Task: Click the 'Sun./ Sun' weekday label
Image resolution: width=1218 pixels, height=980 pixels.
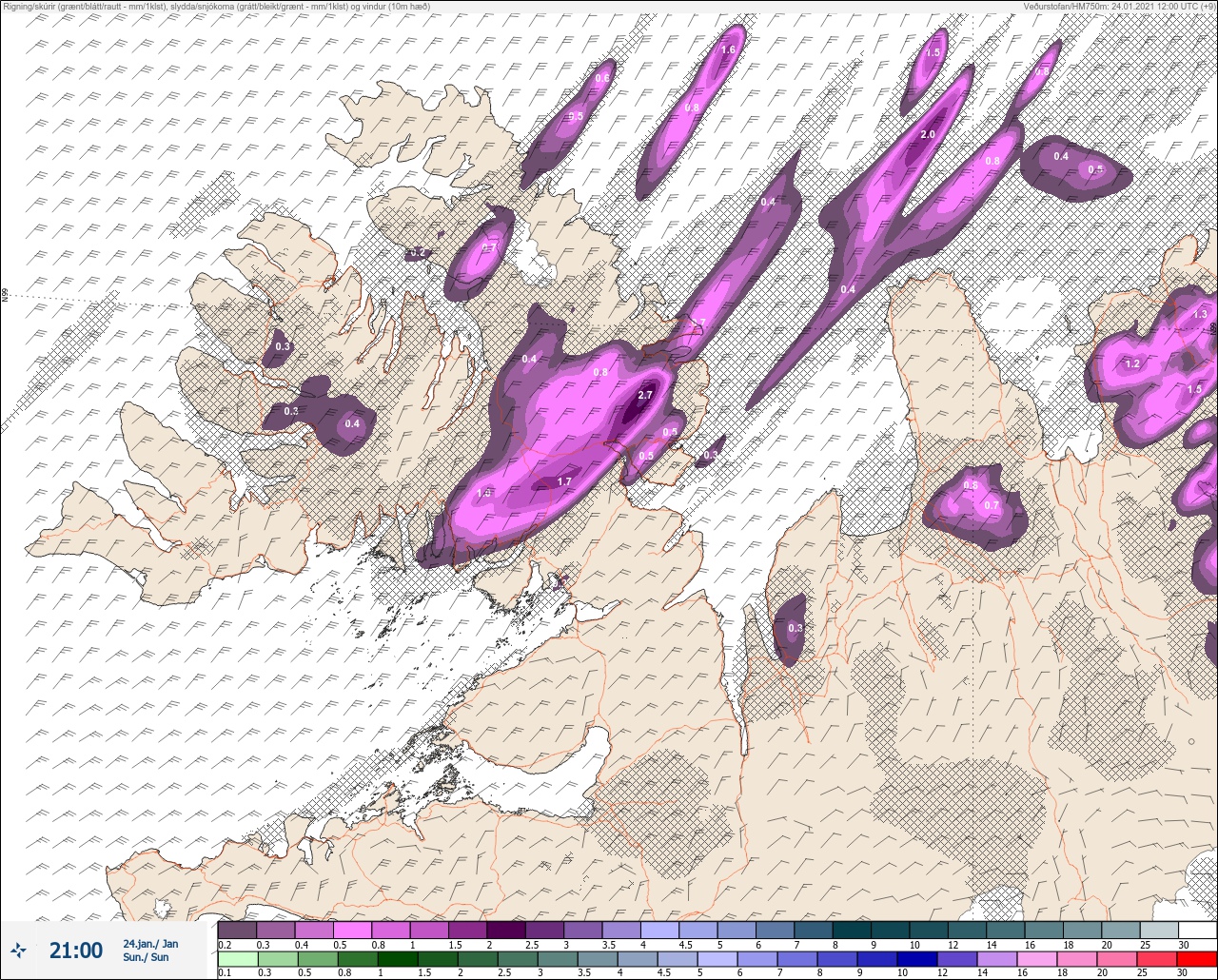Action: pyautogui.click(x=146, y=957)
